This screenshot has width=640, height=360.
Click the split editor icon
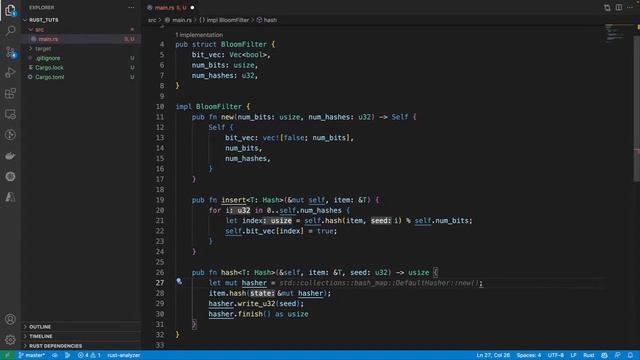tap(619, 7)
